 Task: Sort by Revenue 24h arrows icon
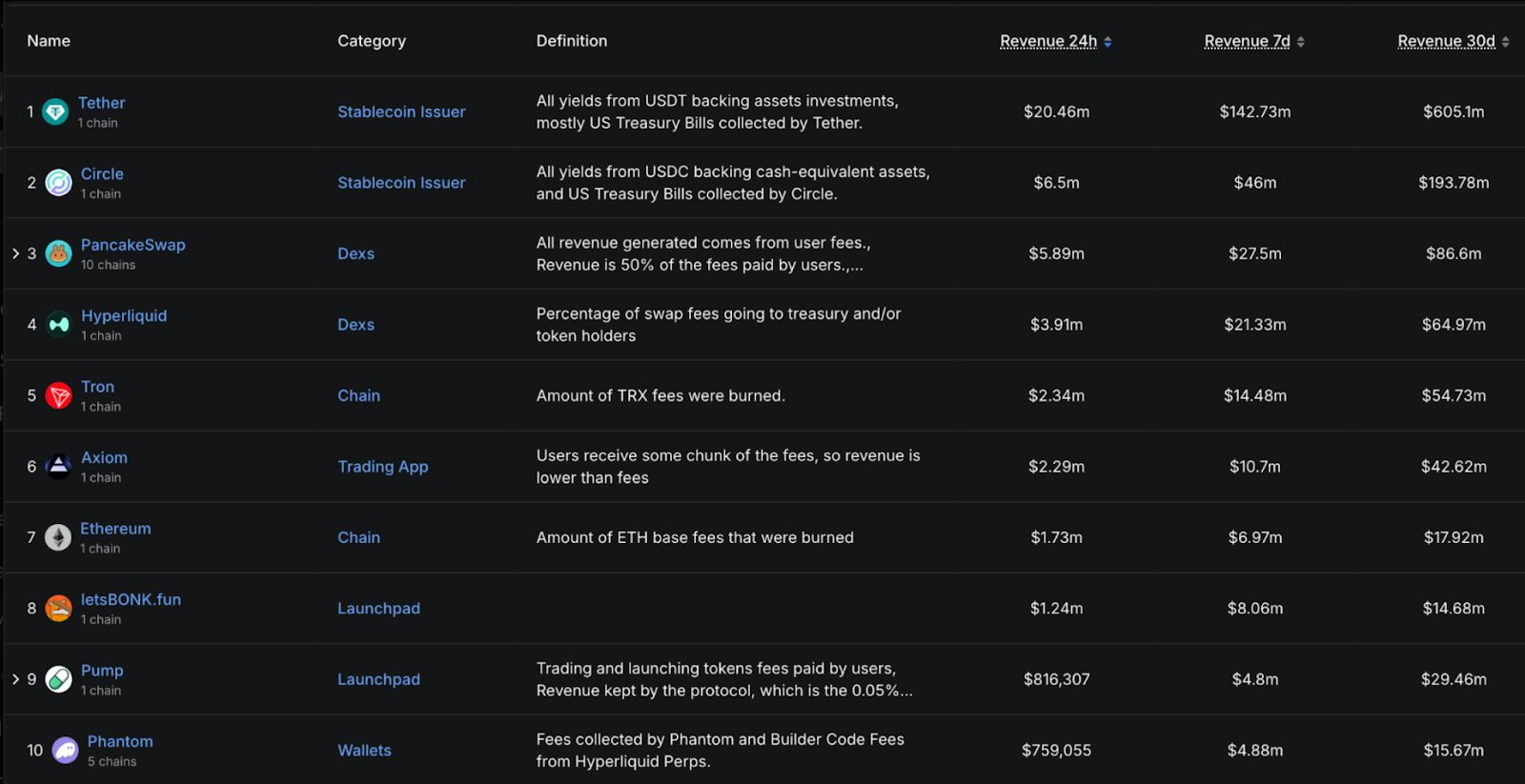click(x=1108, y=42)
